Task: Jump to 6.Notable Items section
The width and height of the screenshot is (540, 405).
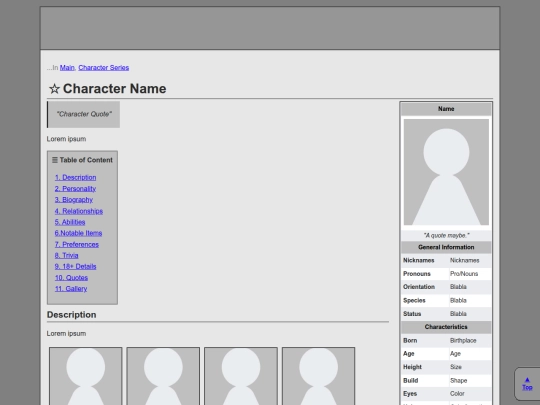Action: tap(78, 233)
